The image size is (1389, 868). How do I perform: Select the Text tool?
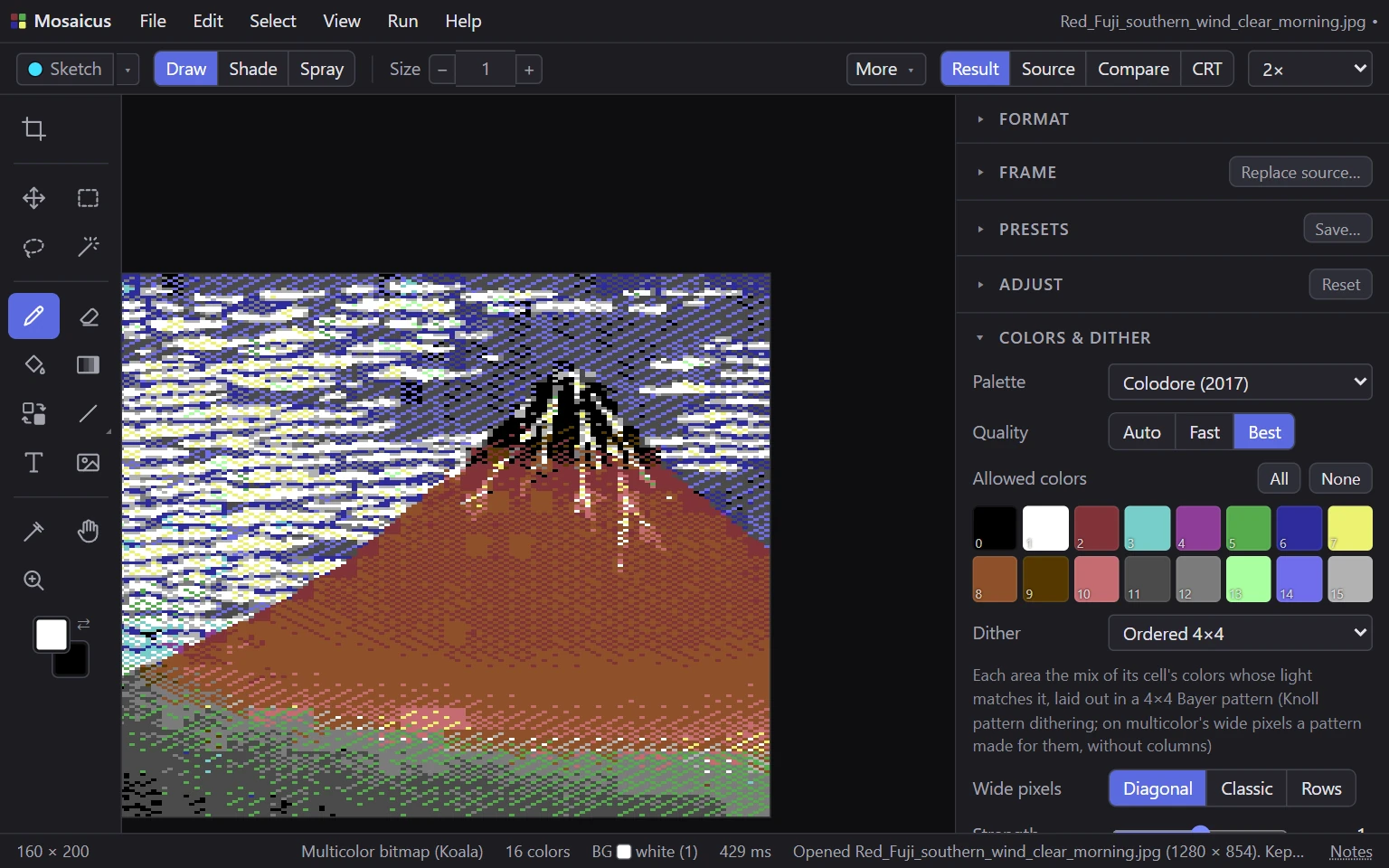pos(33,463)
